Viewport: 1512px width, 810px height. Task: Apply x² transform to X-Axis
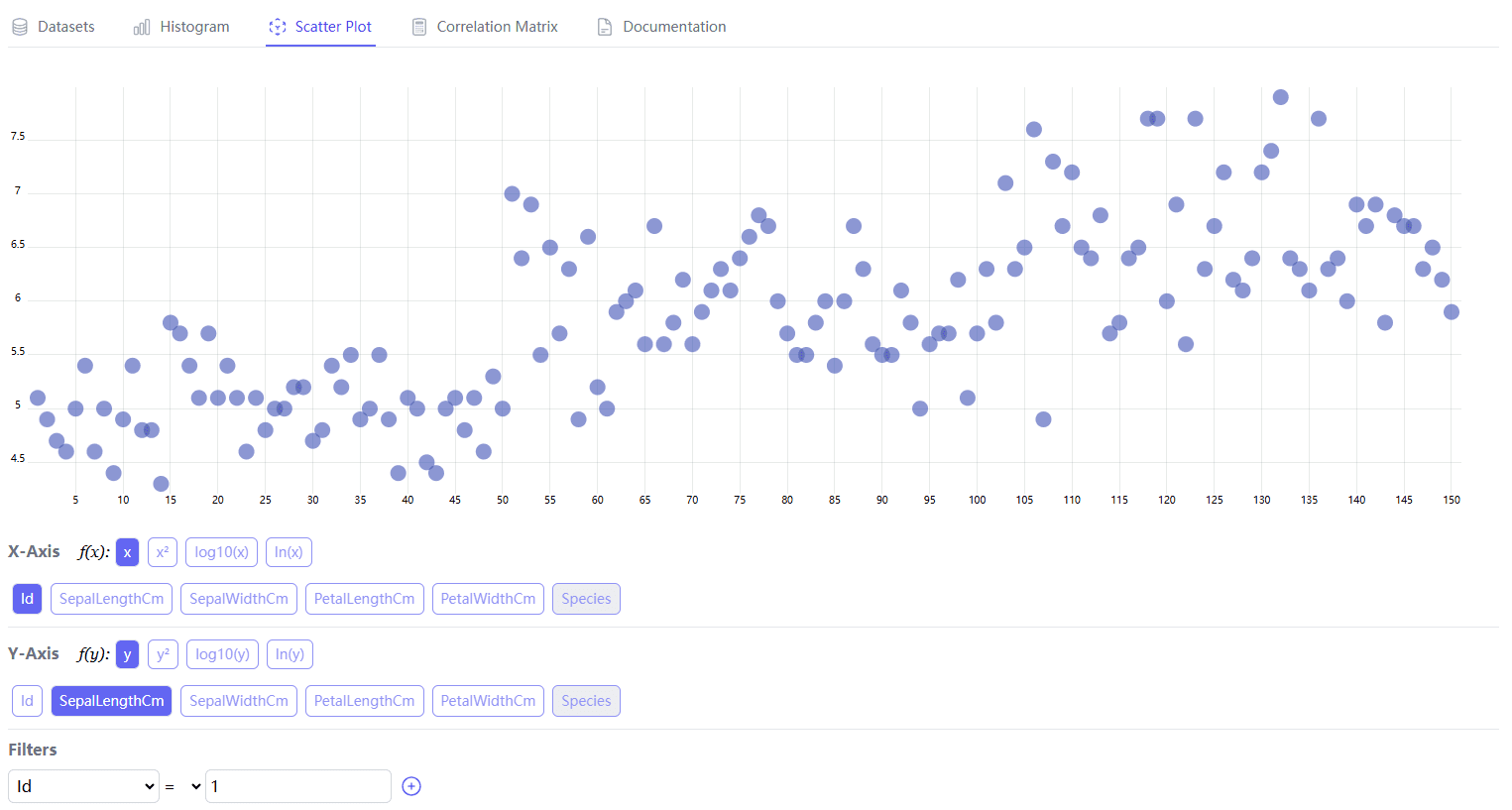click(163, 552)
